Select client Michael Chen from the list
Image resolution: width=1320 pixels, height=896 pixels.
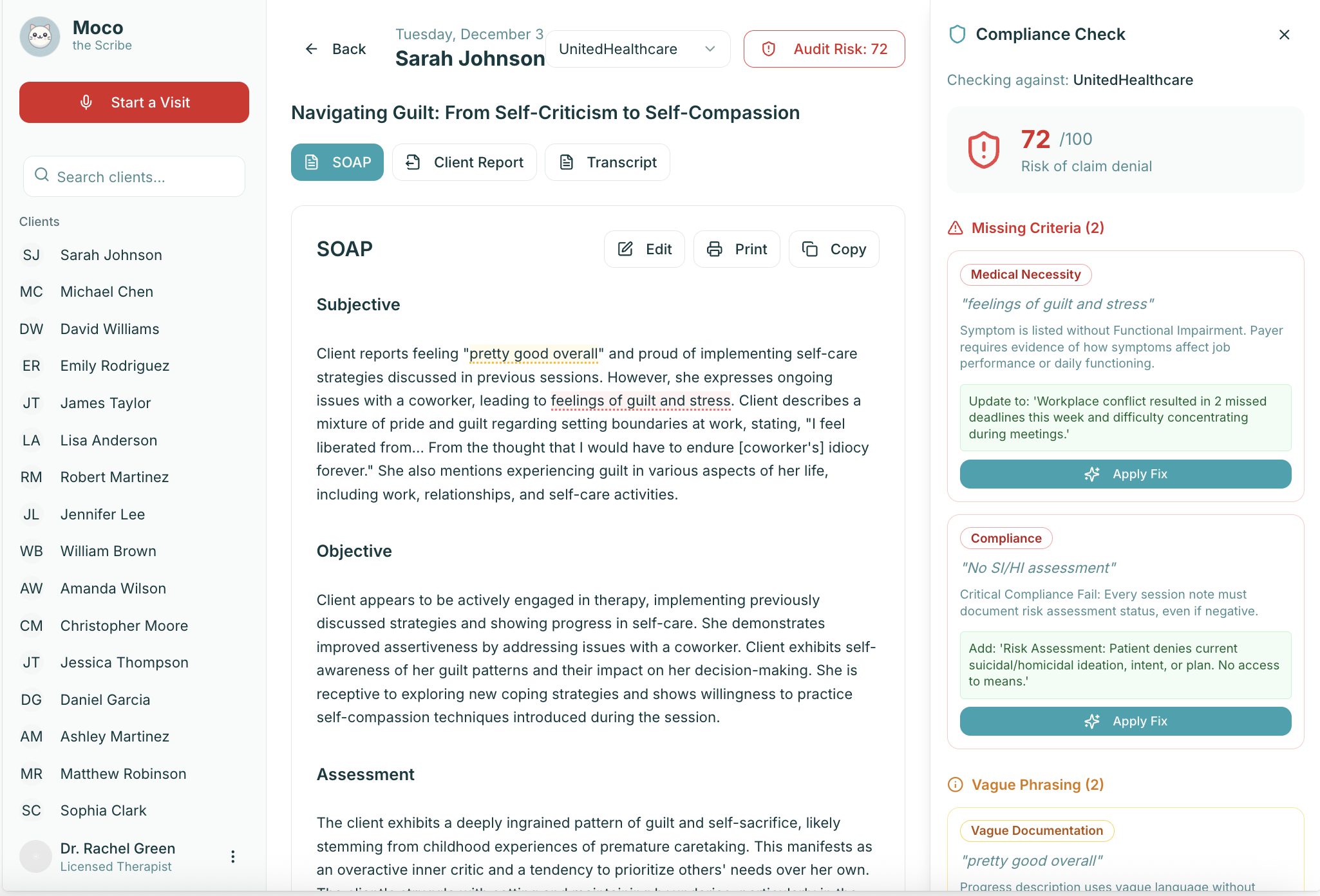click(106, 292)
